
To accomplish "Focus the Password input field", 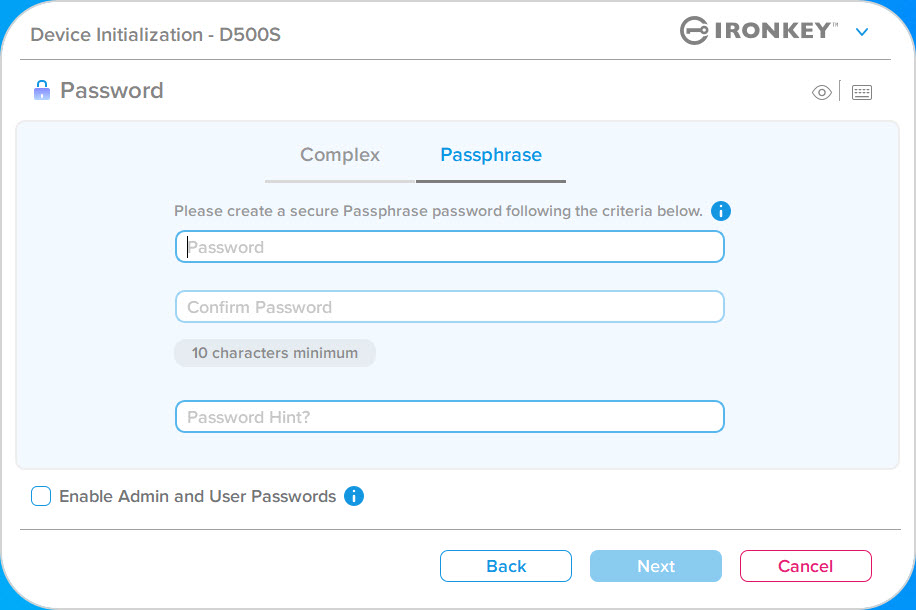I will pyautogui.click(x=450, y=247).
